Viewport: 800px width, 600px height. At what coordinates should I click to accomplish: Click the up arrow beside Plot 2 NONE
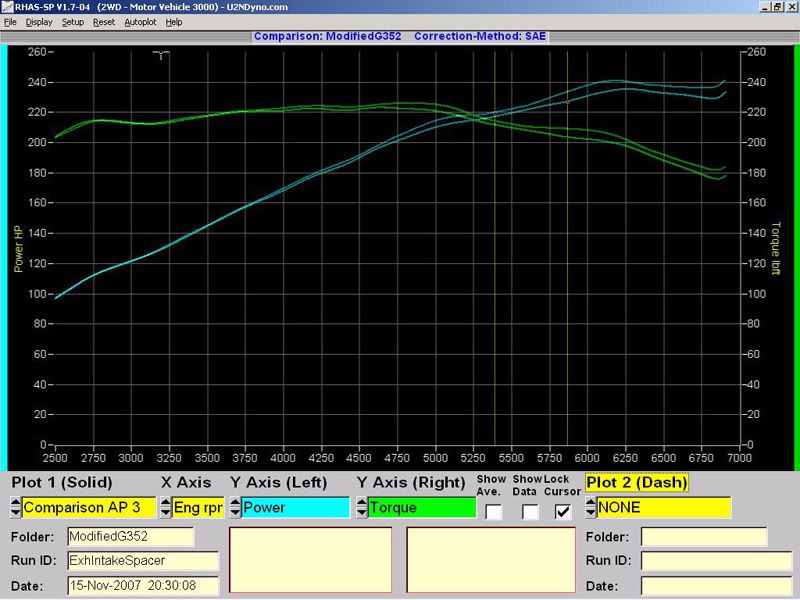point(590,502)
